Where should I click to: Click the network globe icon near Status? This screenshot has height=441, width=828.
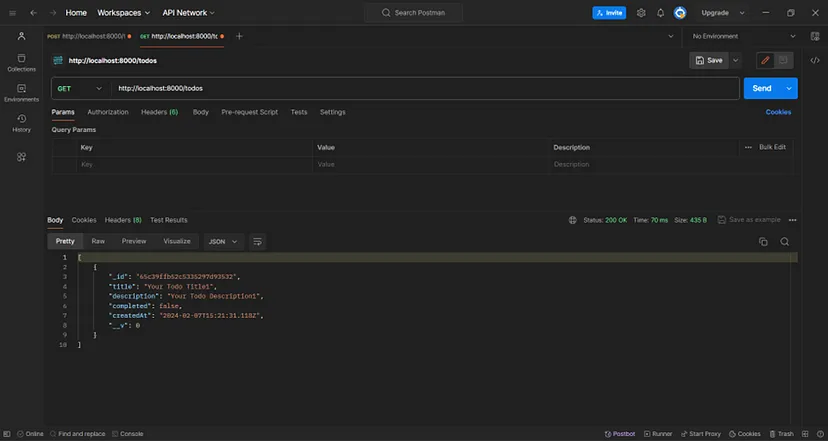[x=572, y=220]
